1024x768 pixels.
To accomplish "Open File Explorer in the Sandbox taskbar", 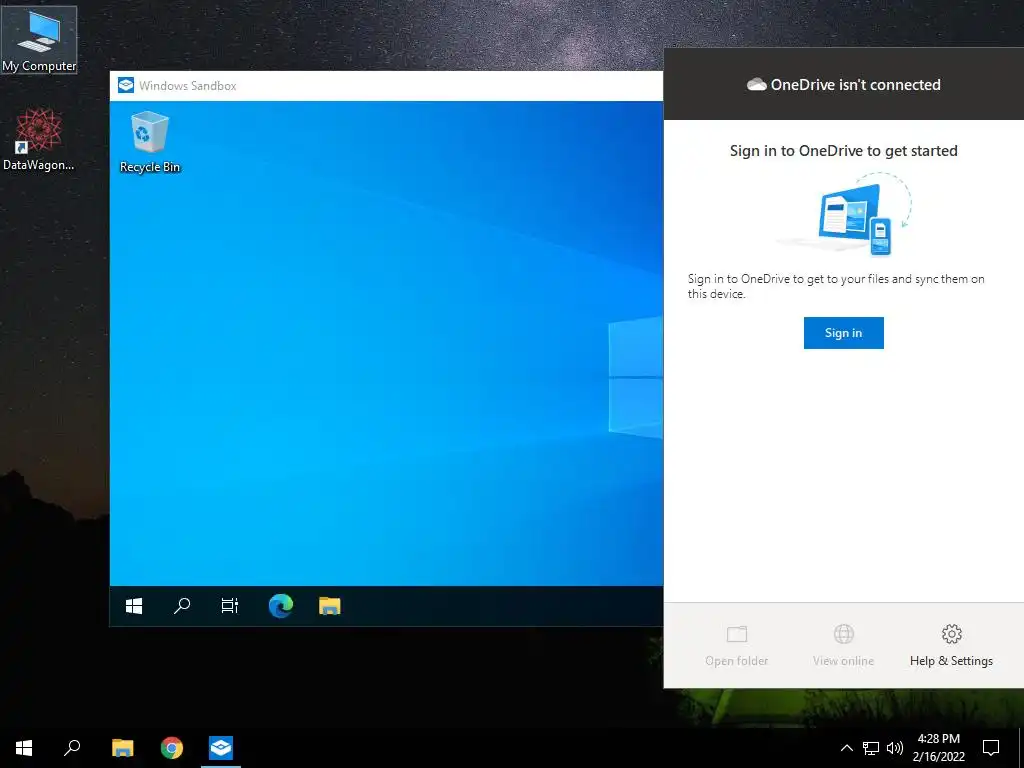I will point(330,606).
